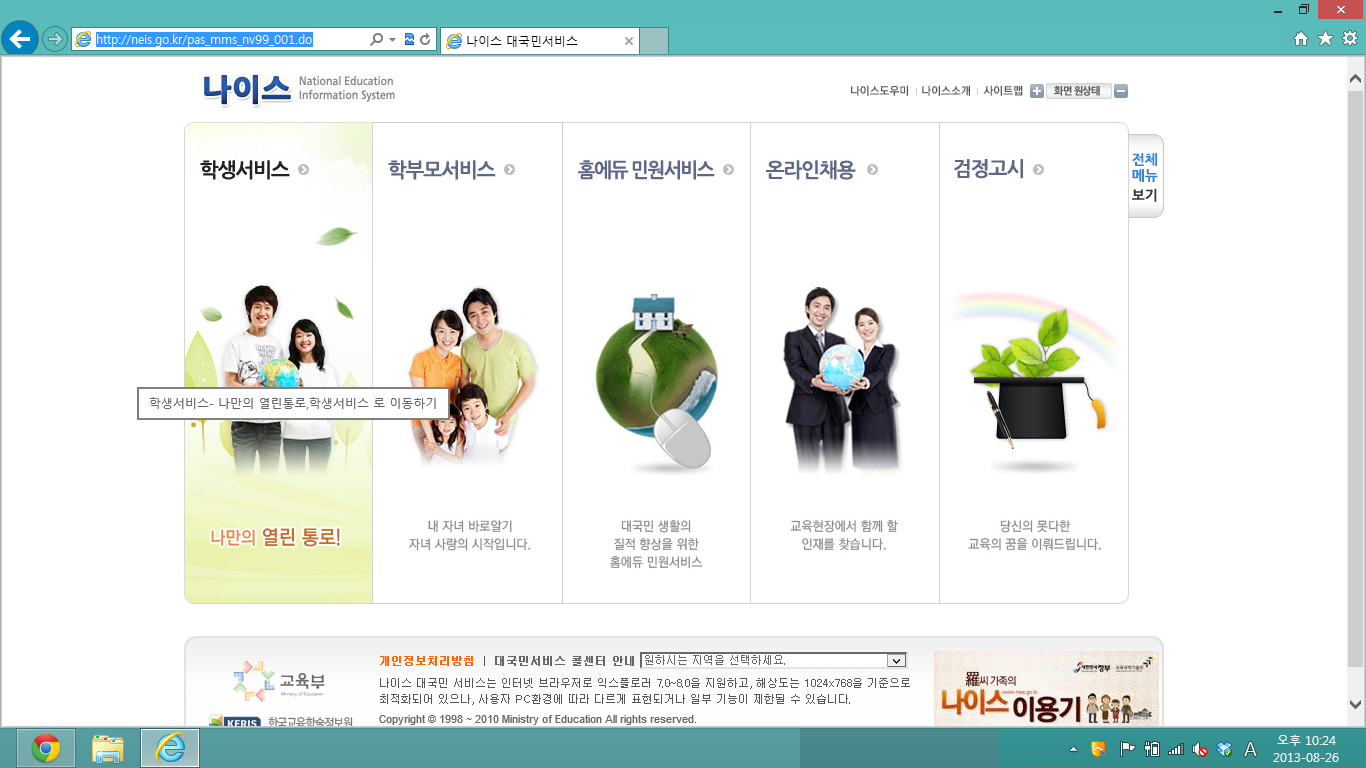Open Google Chrome from taskbar
Viewport: 1366px width, 768px height.
click(x=45, y=748)
